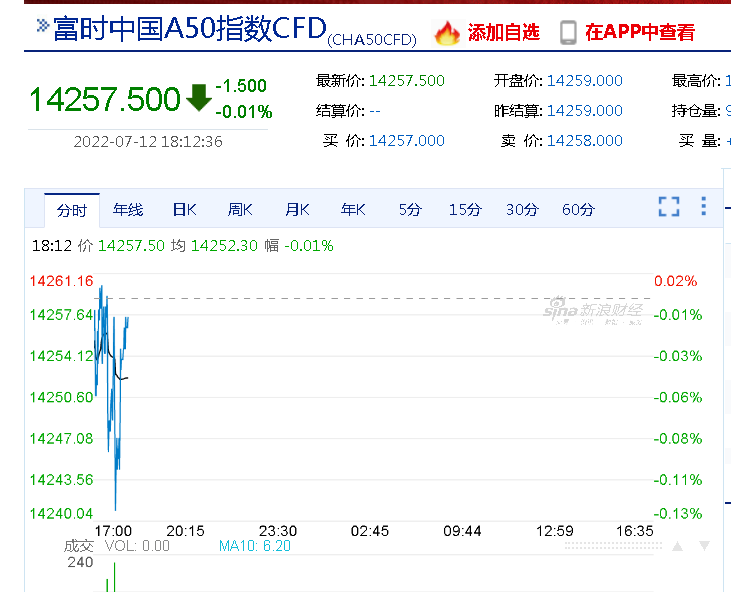Select the 月K chart tab

coord(297,210)
